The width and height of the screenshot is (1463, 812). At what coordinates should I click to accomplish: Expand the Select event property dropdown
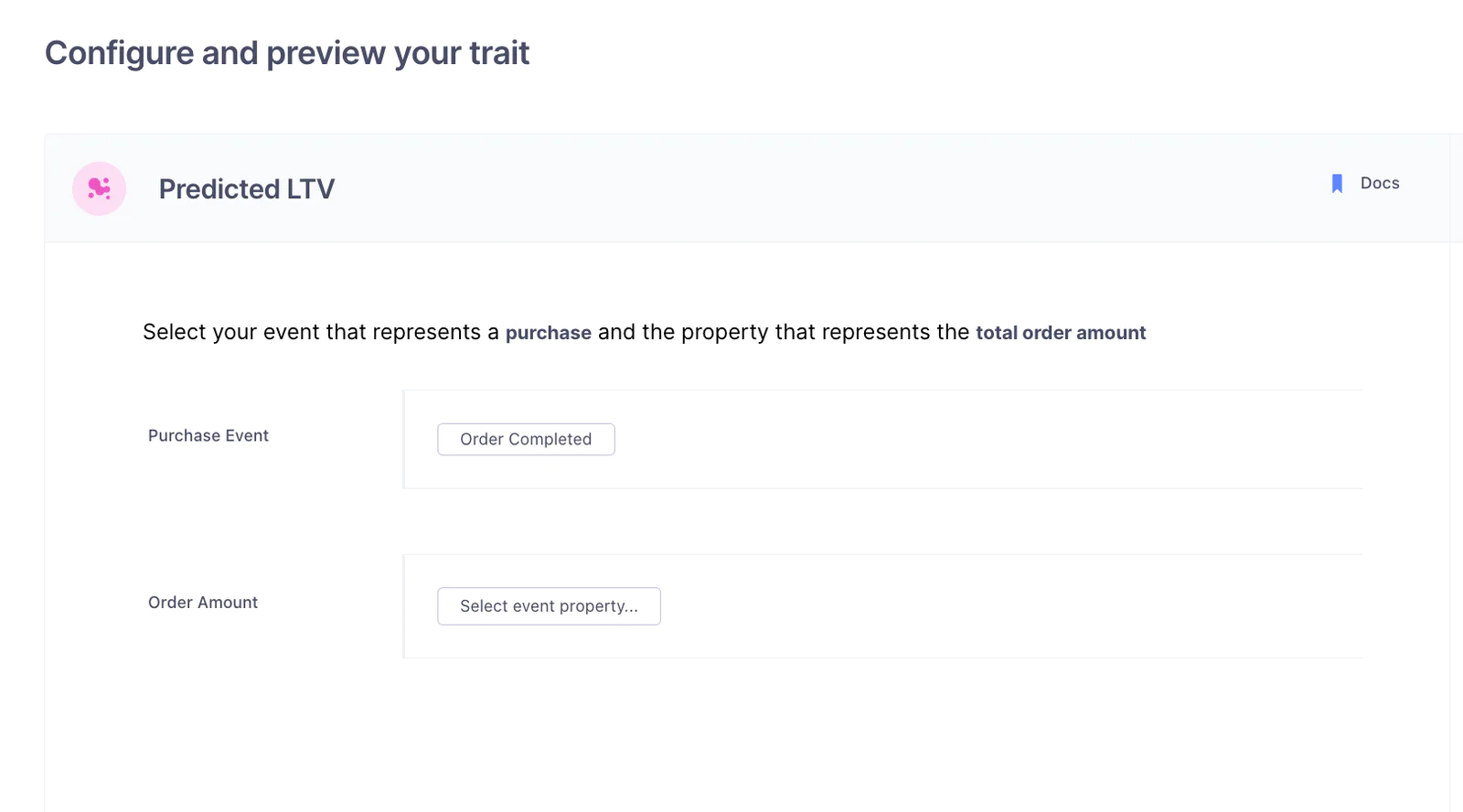point(549,606)
